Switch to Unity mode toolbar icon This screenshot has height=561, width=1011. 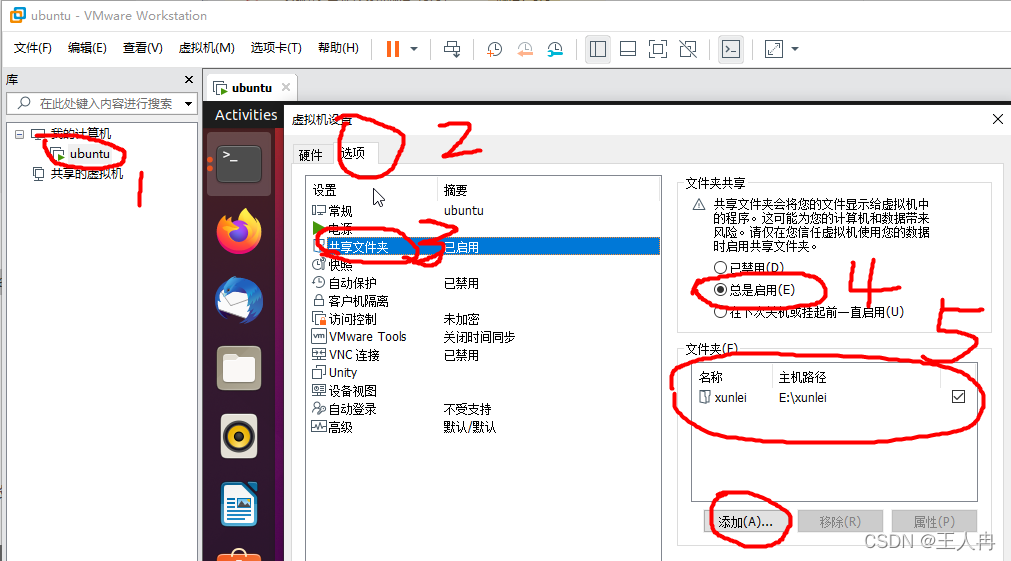(x=688, y=49)
